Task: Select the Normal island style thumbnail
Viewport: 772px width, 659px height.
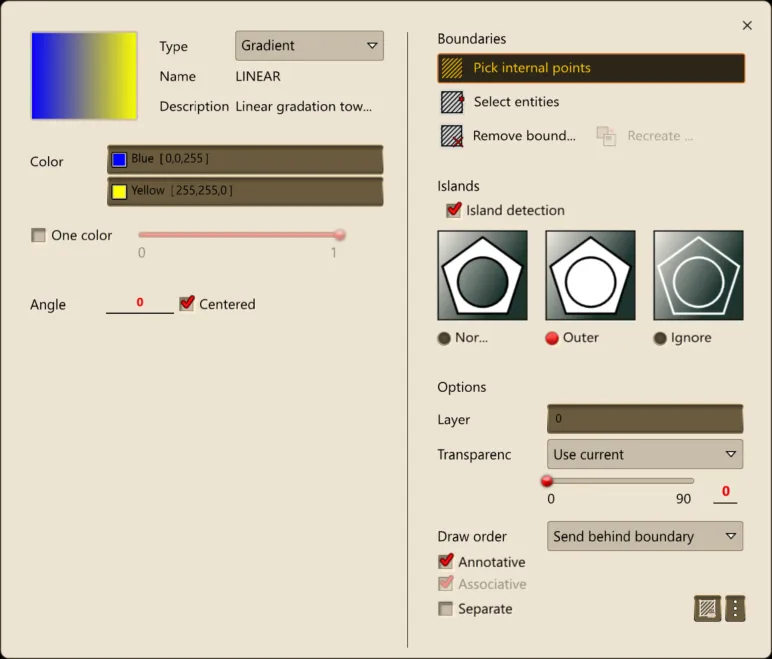Action: (482, 275)
